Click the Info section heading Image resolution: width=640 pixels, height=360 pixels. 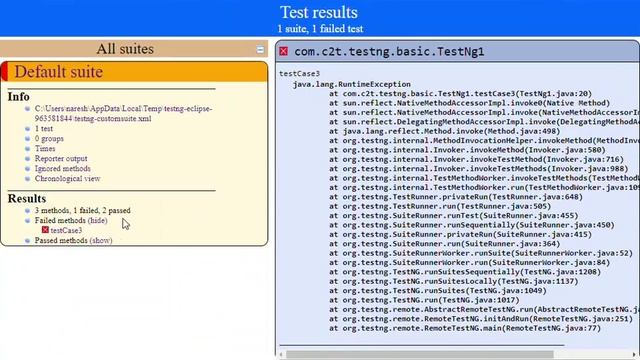point(18,97)
